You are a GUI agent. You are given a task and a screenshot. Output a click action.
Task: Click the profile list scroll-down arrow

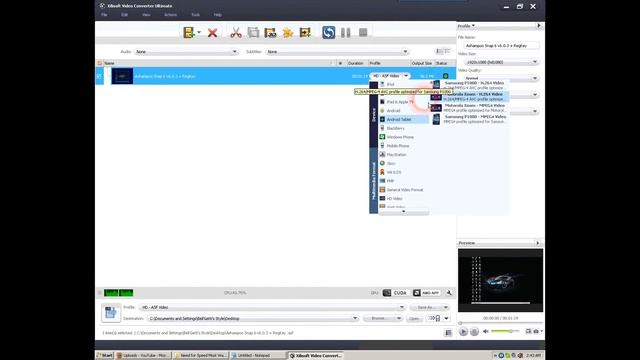click(x=403, y=212)
